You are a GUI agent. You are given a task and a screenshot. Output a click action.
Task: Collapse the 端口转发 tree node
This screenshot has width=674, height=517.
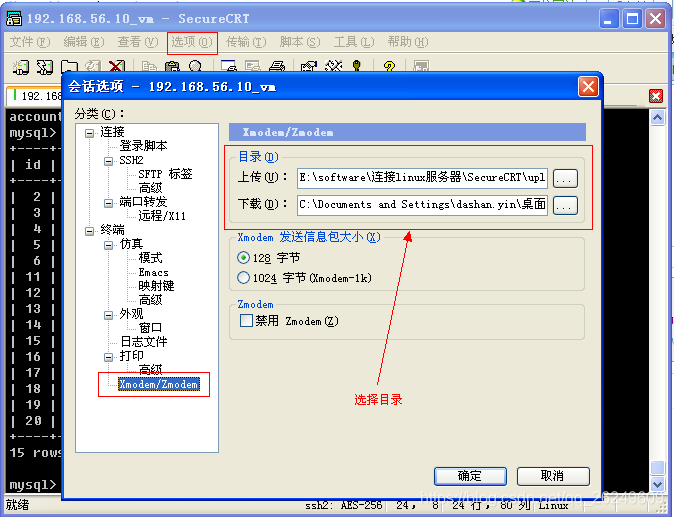pyautogui.click(x=108, y=203)
